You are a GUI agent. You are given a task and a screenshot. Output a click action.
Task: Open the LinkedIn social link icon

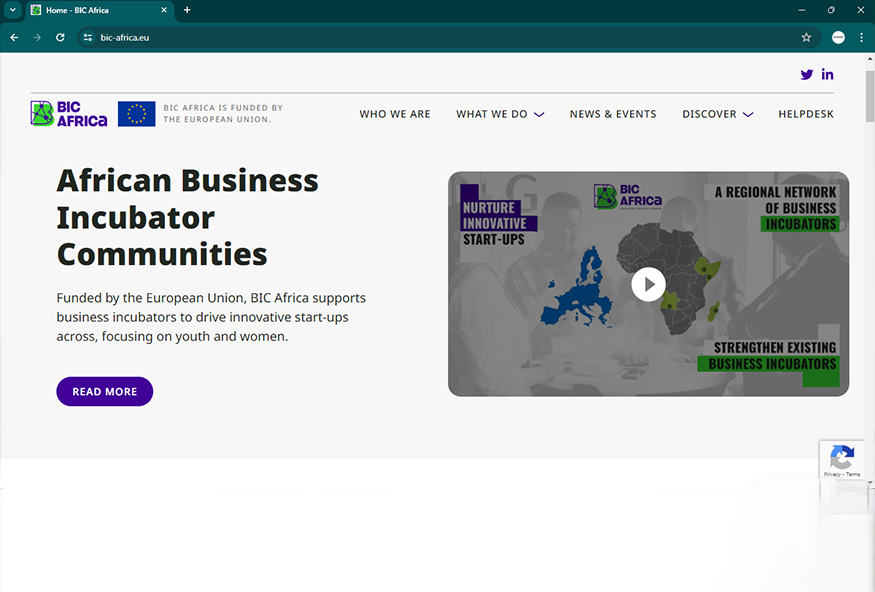[827, 75]
